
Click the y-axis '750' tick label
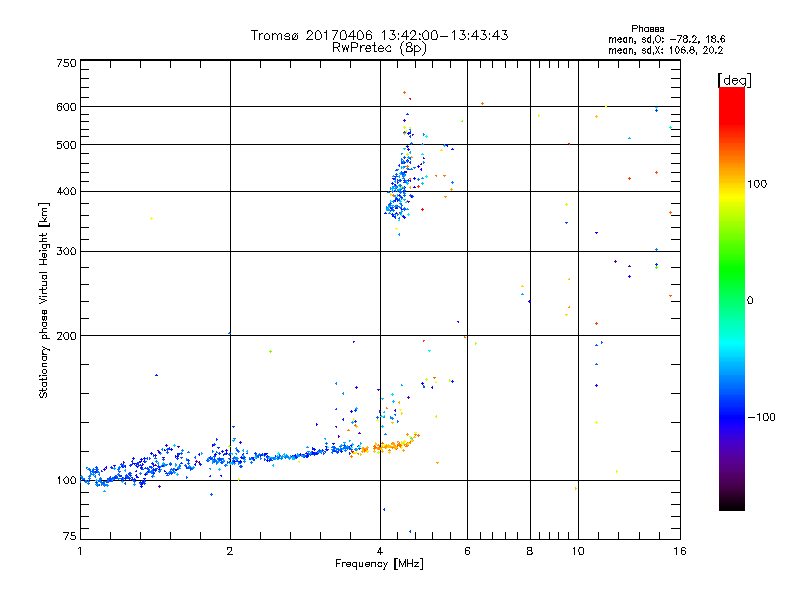66,63
